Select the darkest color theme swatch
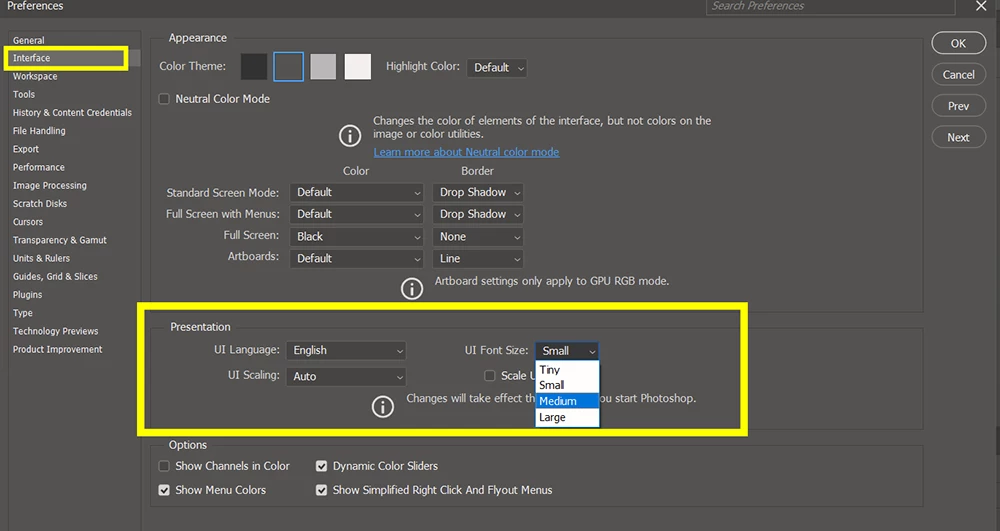1000x531 pixels. click(x=254, y=67)
